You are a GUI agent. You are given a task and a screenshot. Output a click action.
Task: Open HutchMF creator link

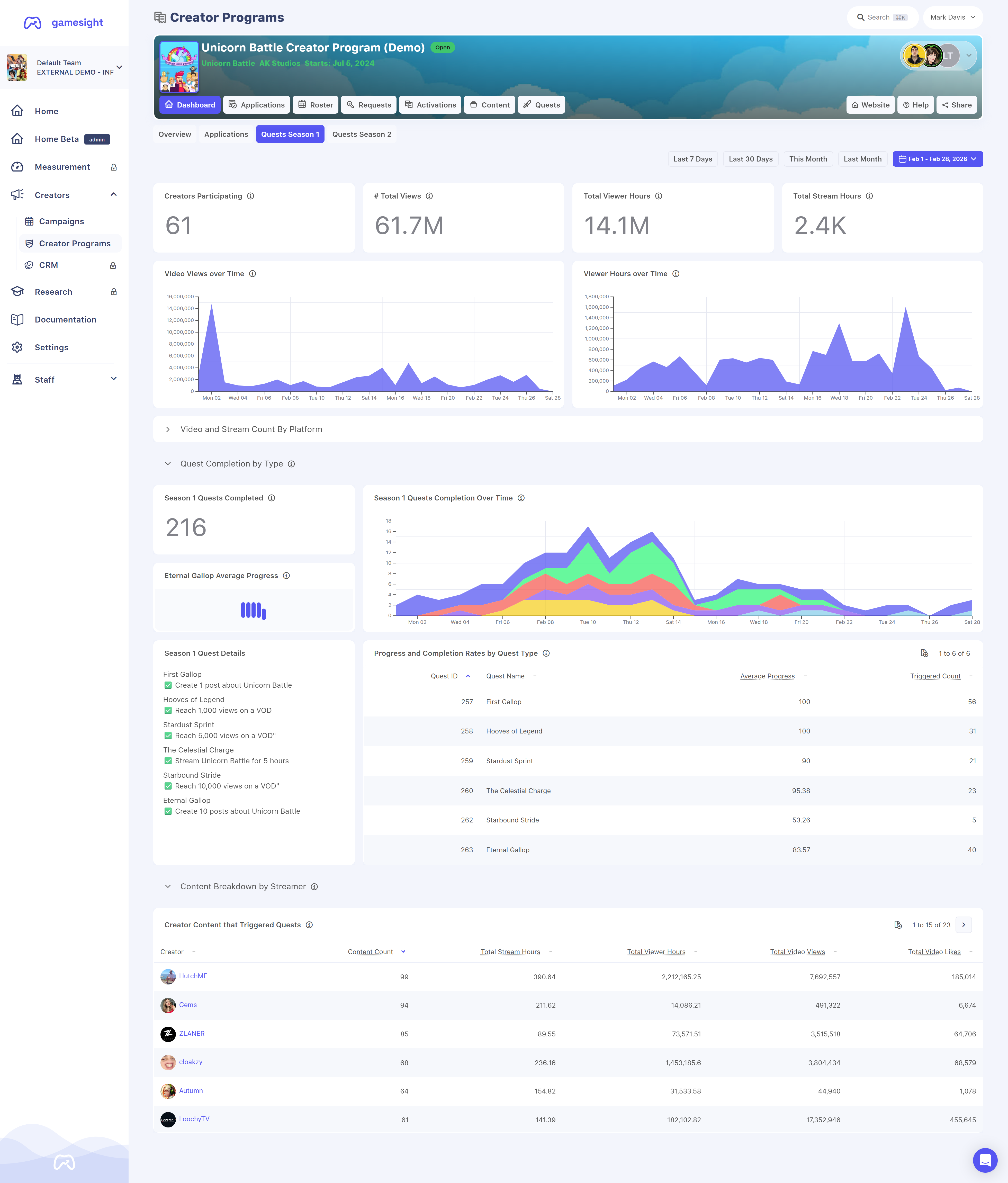tap(193, 976)
